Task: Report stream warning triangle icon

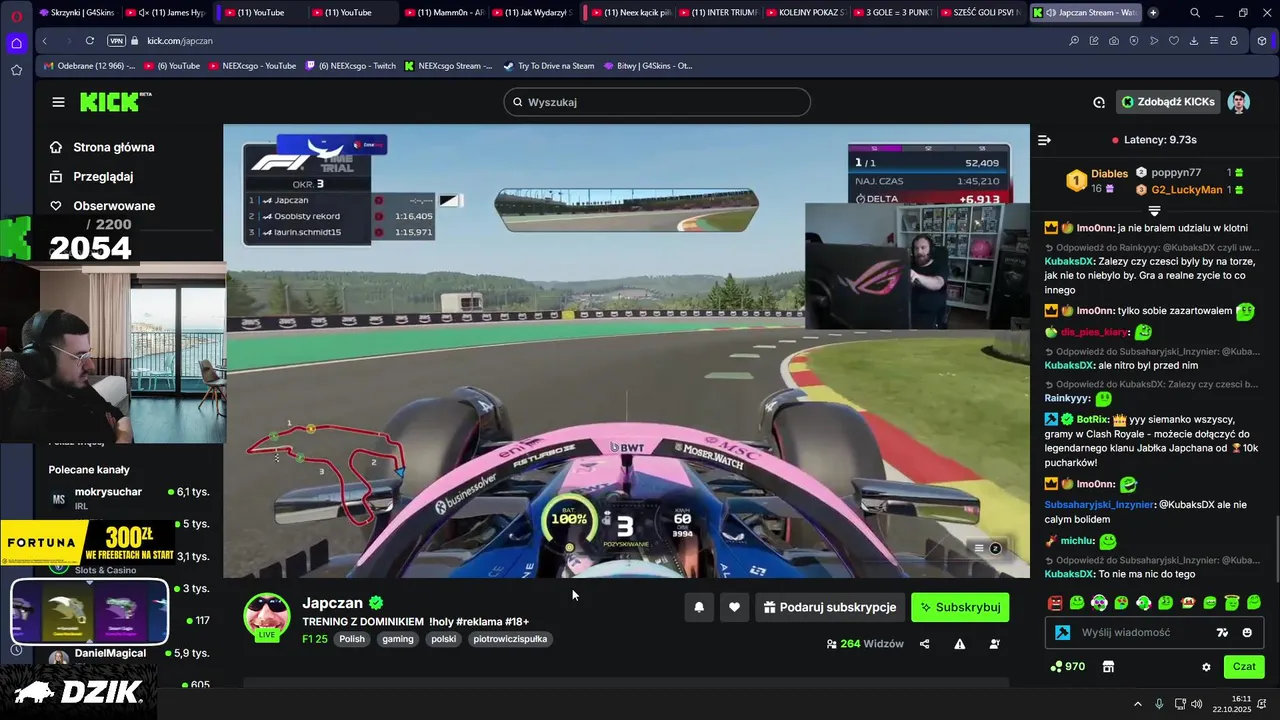Action: click(x=960, y=644)
